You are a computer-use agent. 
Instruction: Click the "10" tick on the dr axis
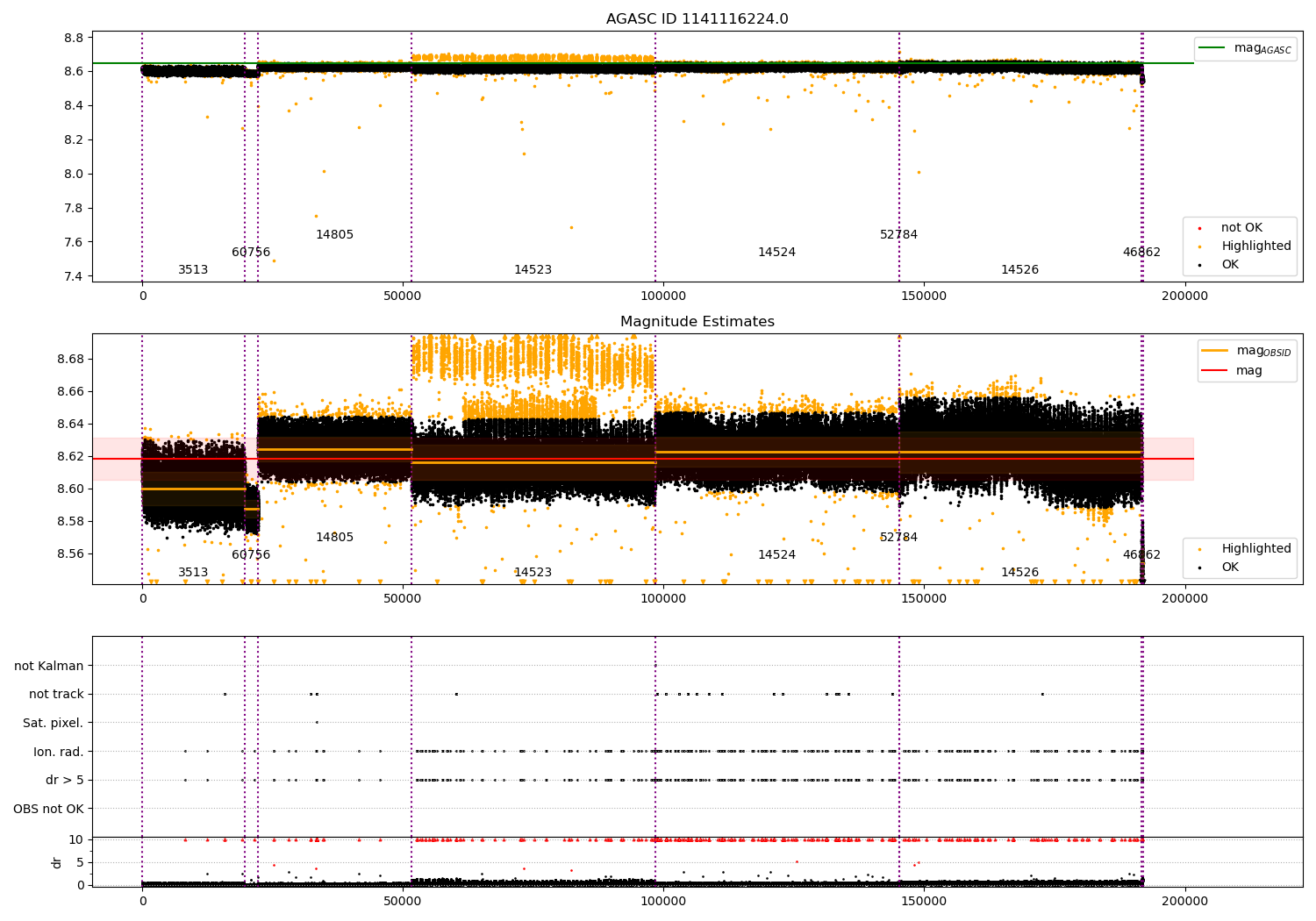tap(76, 840)
